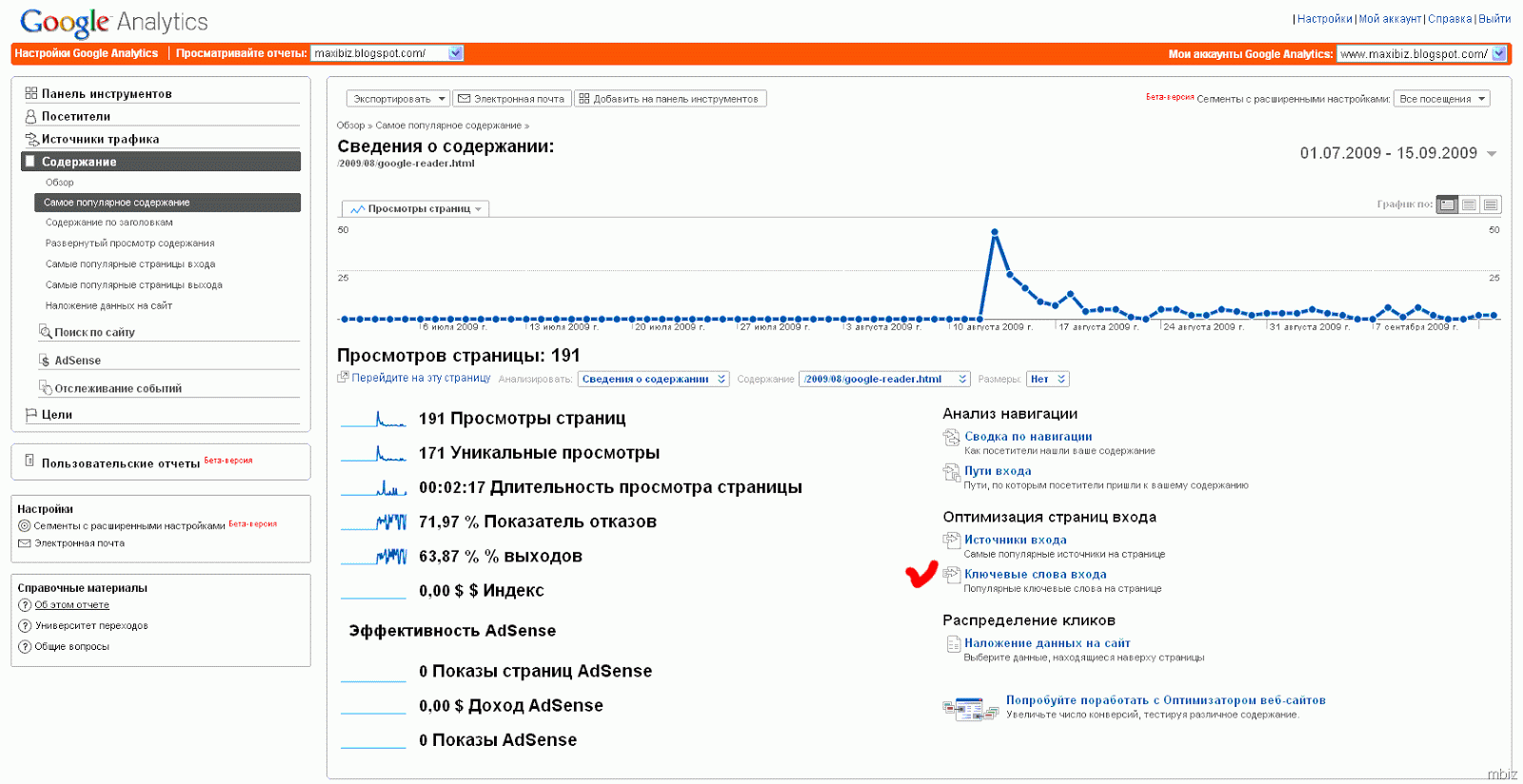The height and width of the screenshot is (784, 1523).
Task: Switch graph to daily view
Action: (x=1448, y=205)
